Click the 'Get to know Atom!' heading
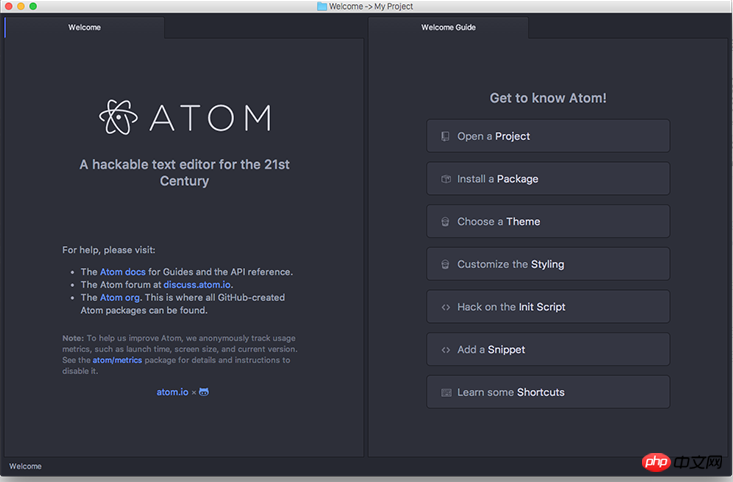Screen dimensions: 733x482 click(x=548, y=98)
